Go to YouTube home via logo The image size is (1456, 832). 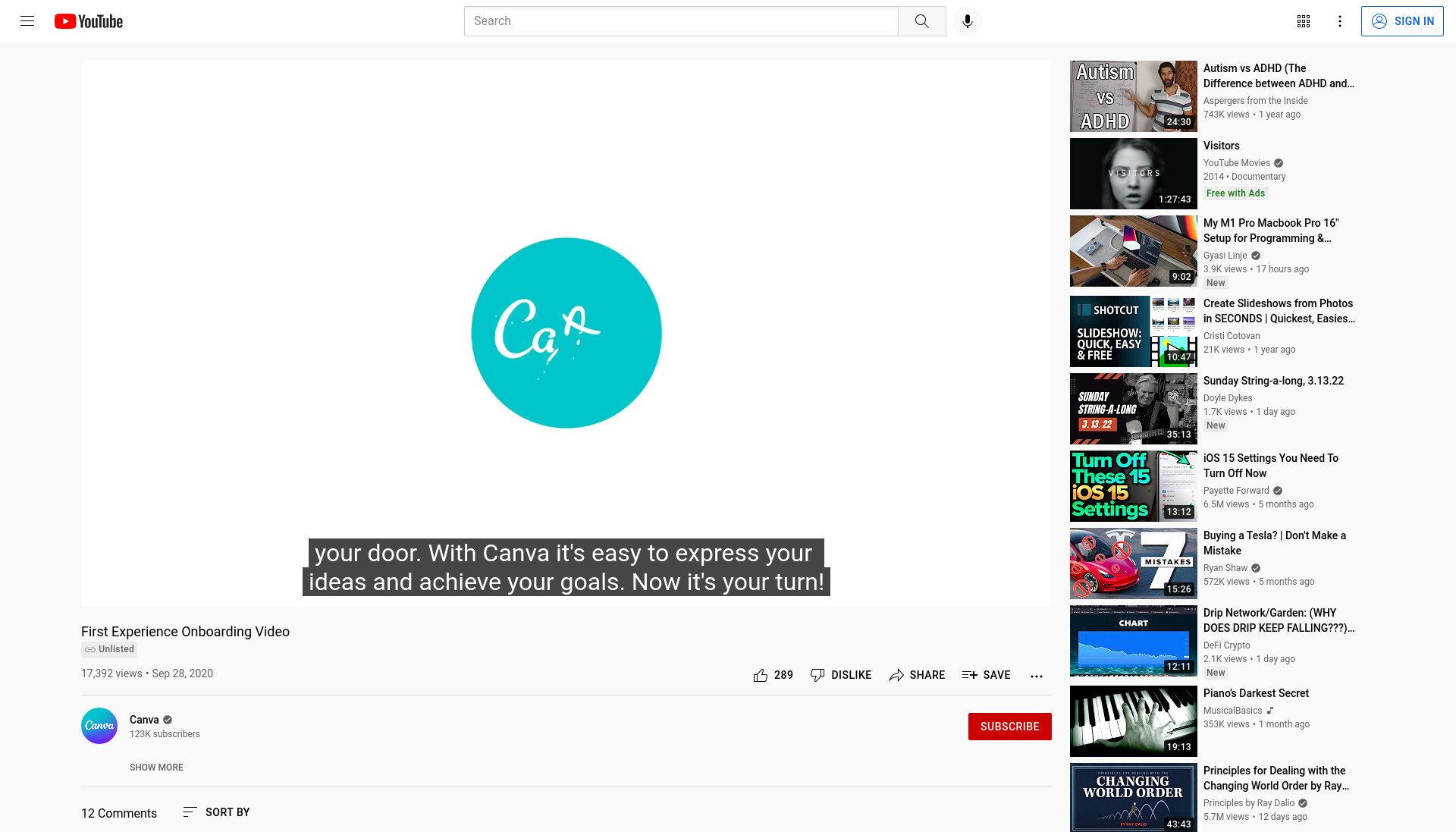coord(89,21)
